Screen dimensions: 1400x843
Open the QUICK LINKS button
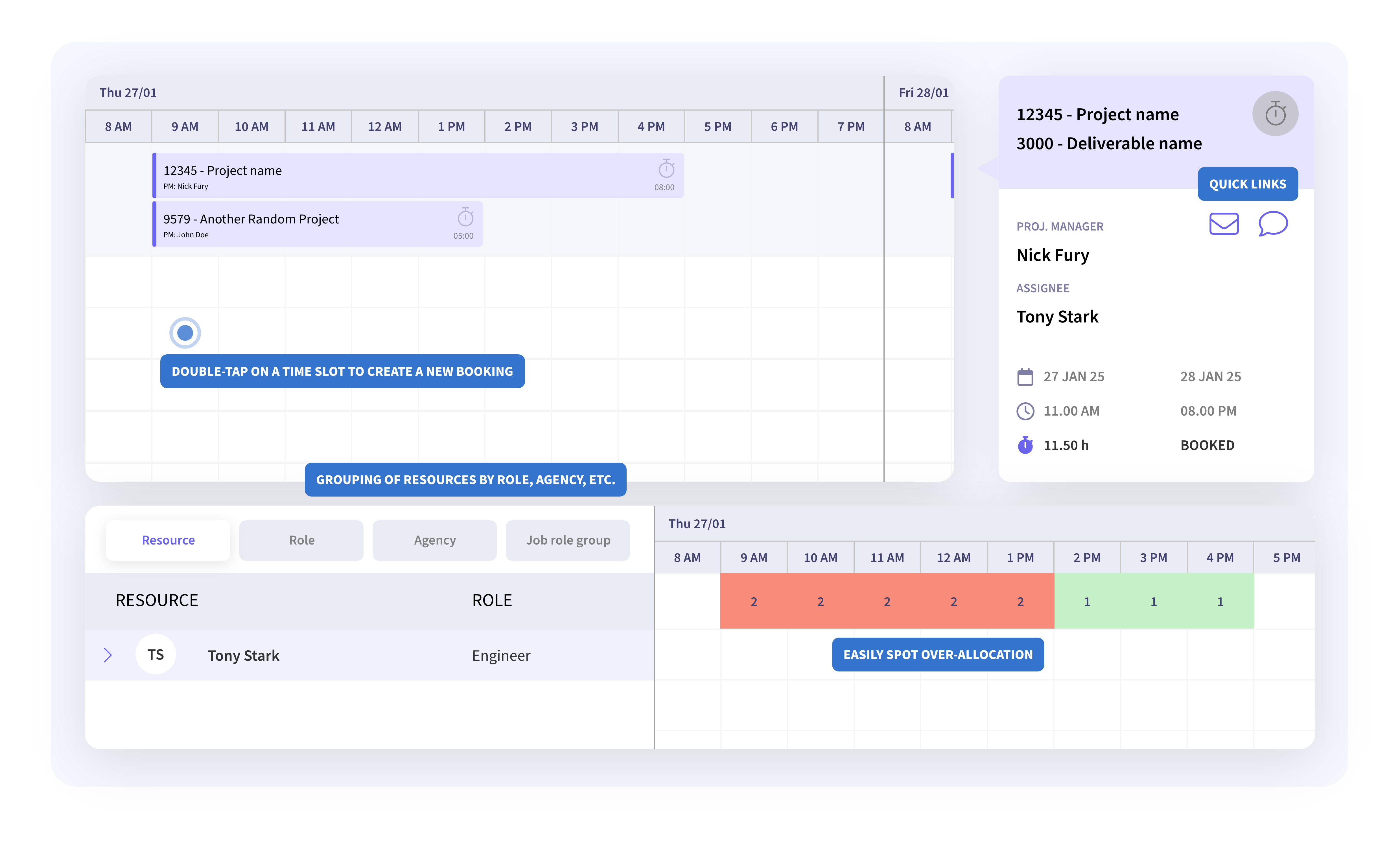coord(1247,184)
